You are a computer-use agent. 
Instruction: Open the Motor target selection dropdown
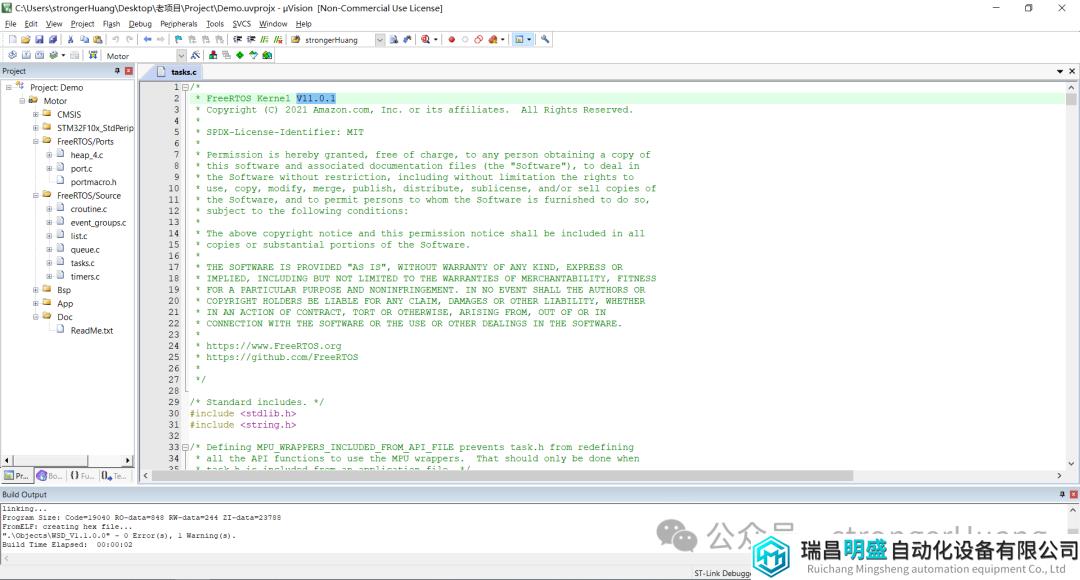[181, 56]
